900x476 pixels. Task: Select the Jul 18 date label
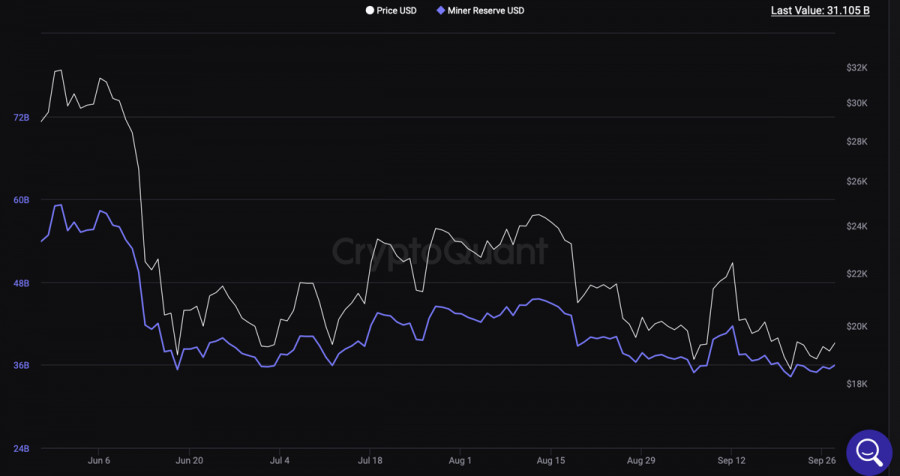370,461
